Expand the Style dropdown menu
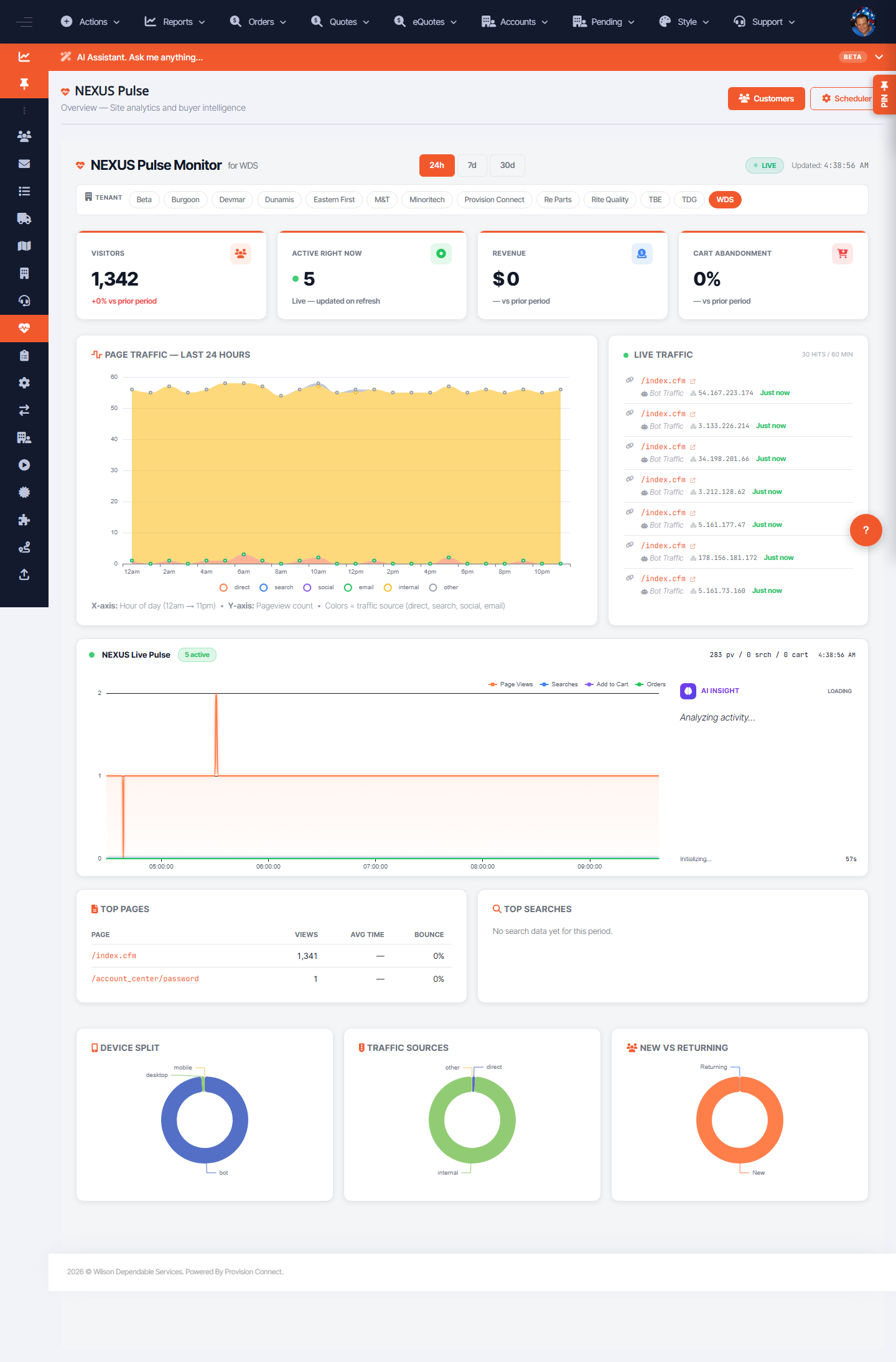Image resolution: width=896 pixels, height=1362 pixels. pyautogui.click(x=684, y=22)
